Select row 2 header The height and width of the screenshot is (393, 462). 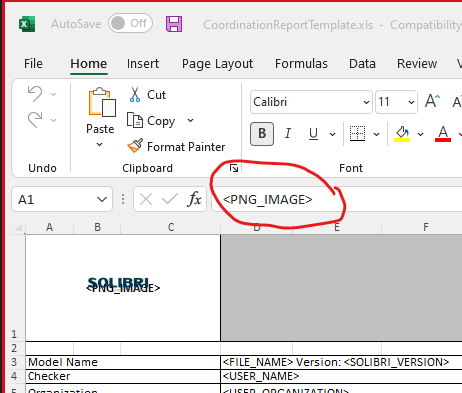(14, 348)
